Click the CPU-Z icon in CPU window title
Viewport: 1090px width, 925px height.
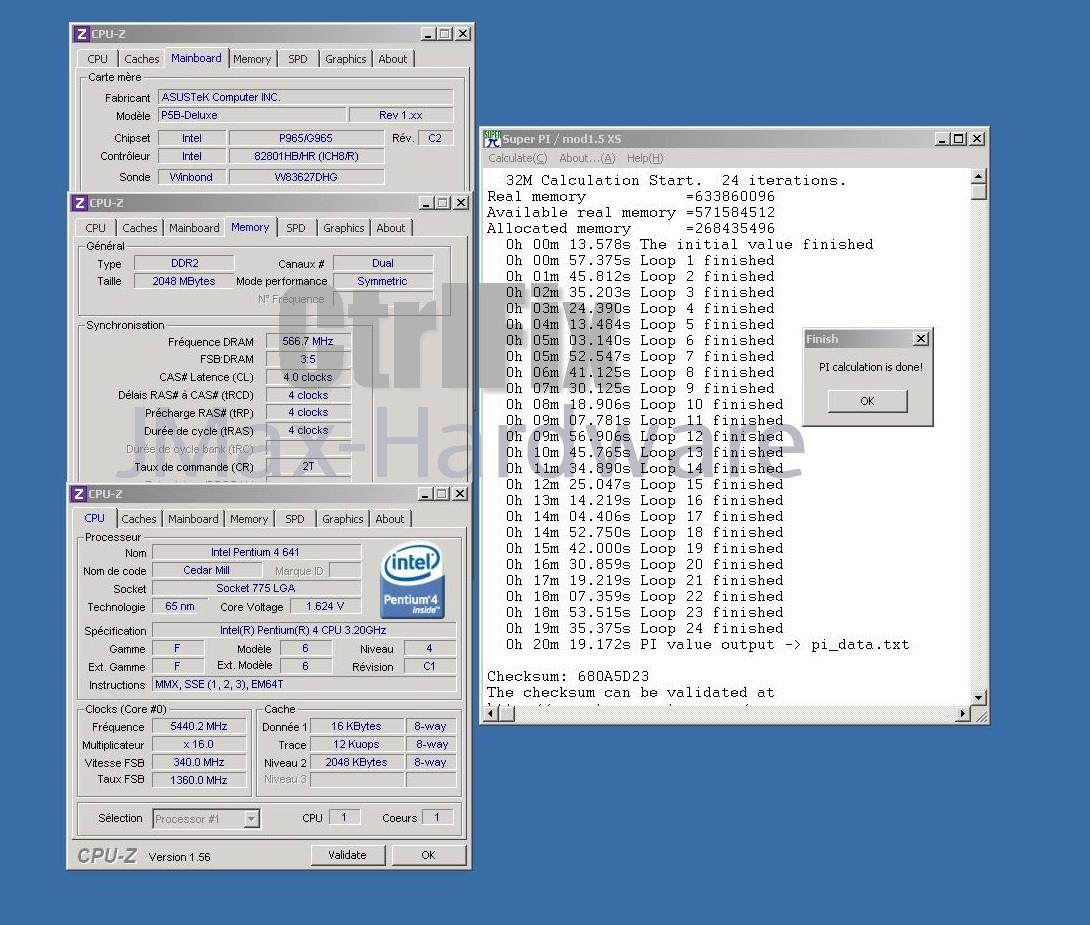(79, 493)
